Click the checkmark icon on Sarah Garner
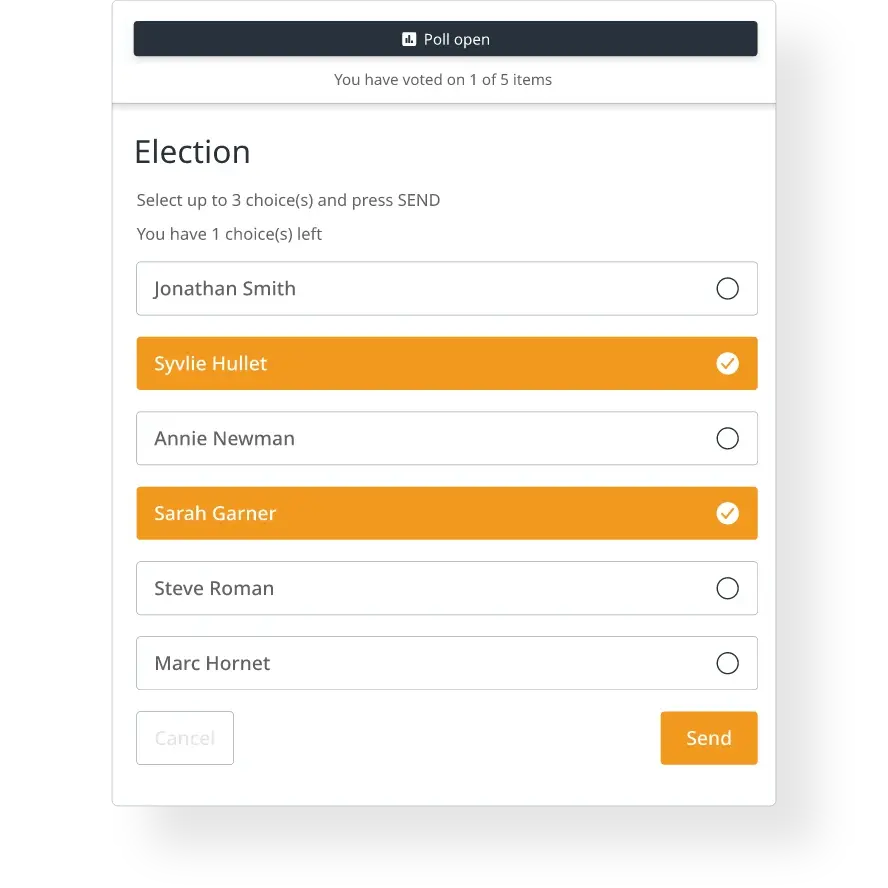 coord(727,513)
